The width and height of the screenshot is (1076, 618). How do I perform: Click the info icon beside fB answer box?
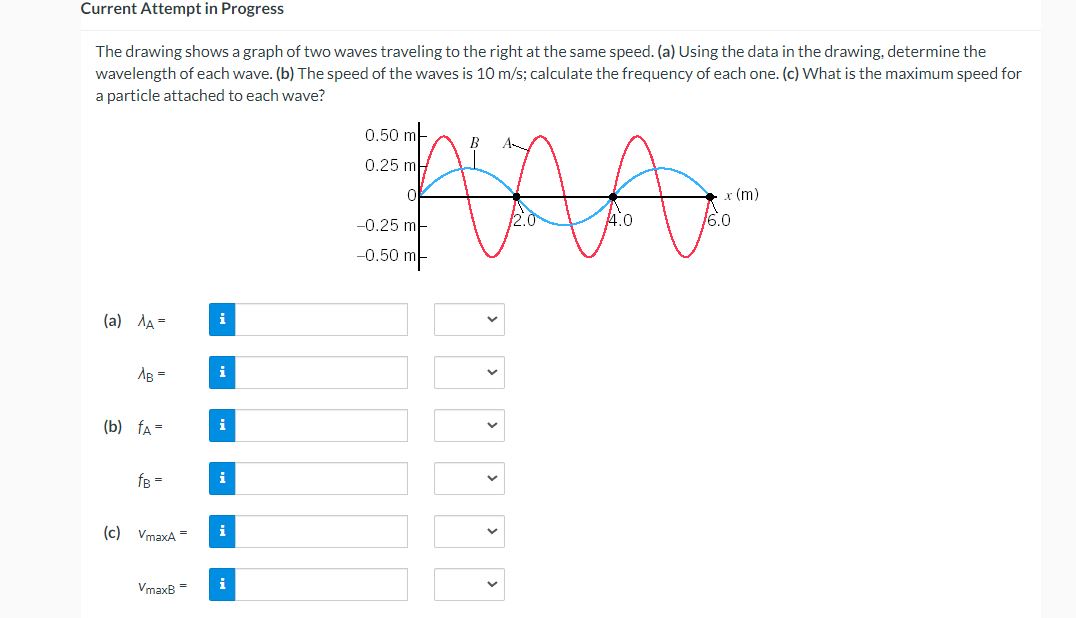[221, 478]
